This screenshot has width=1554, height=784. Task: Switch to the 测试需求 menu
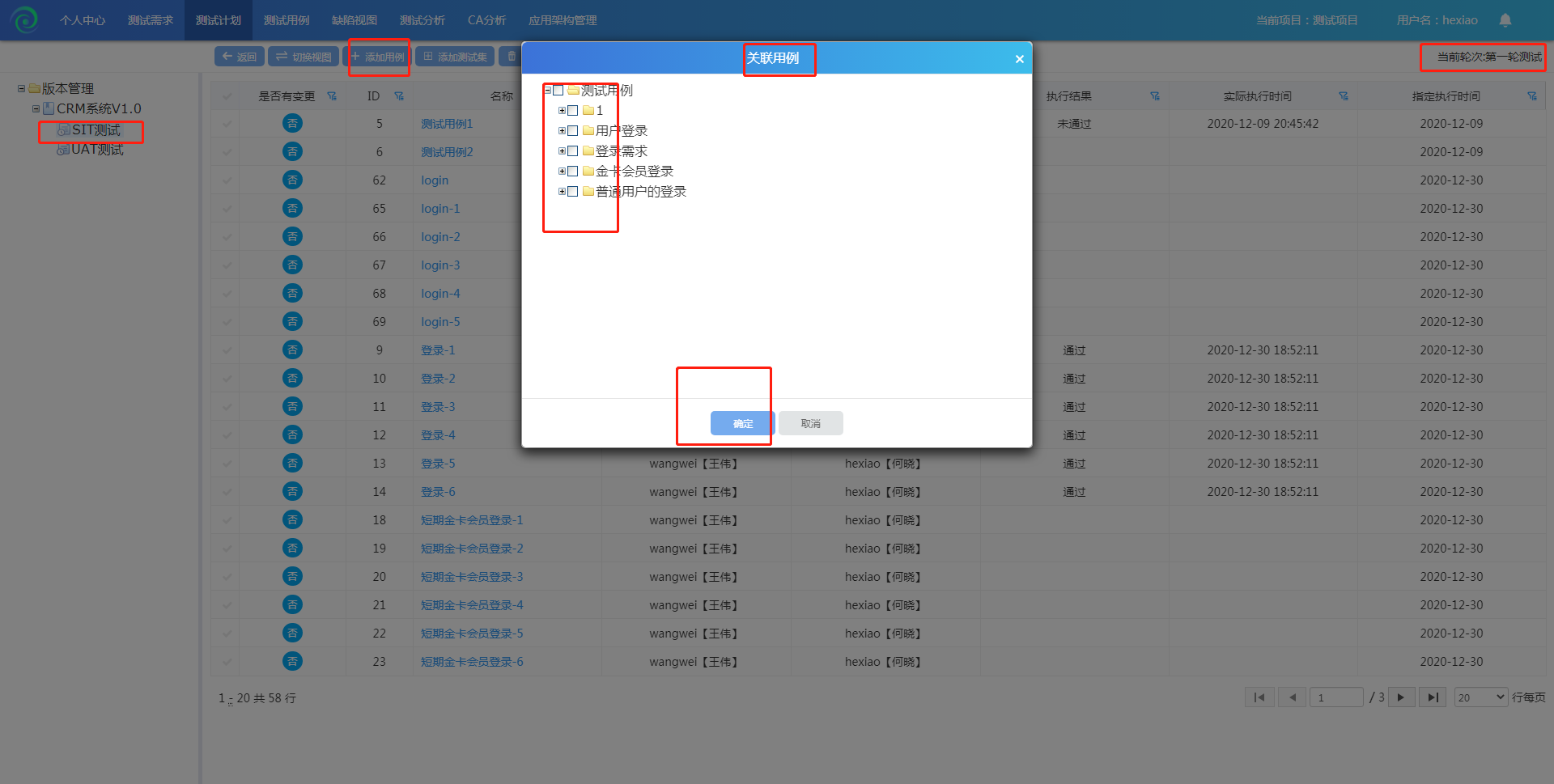coord(151,20)
